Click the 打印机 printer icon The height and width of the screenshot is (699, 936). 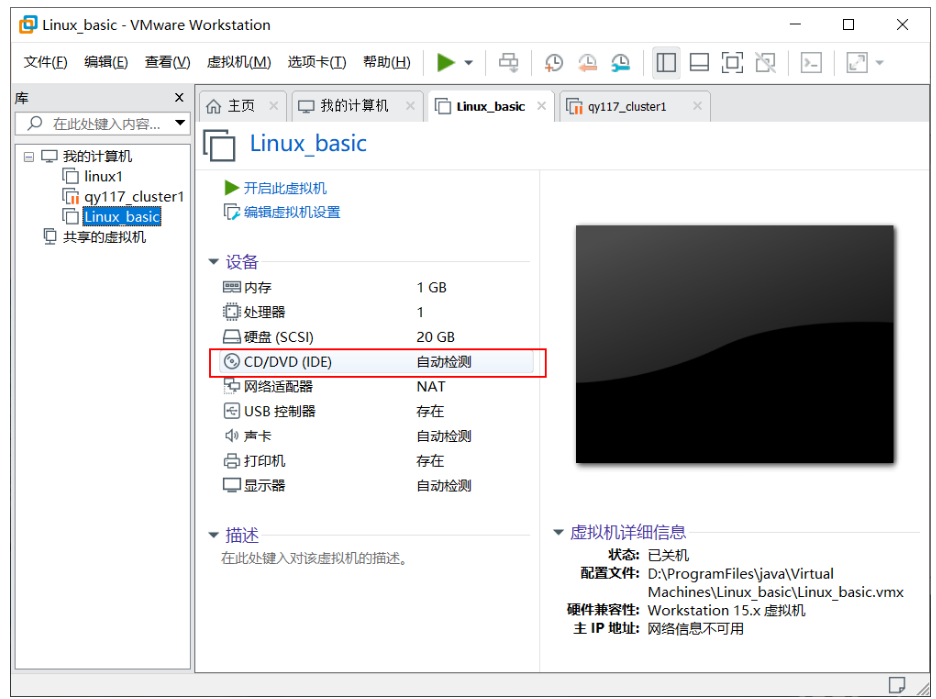232,461
